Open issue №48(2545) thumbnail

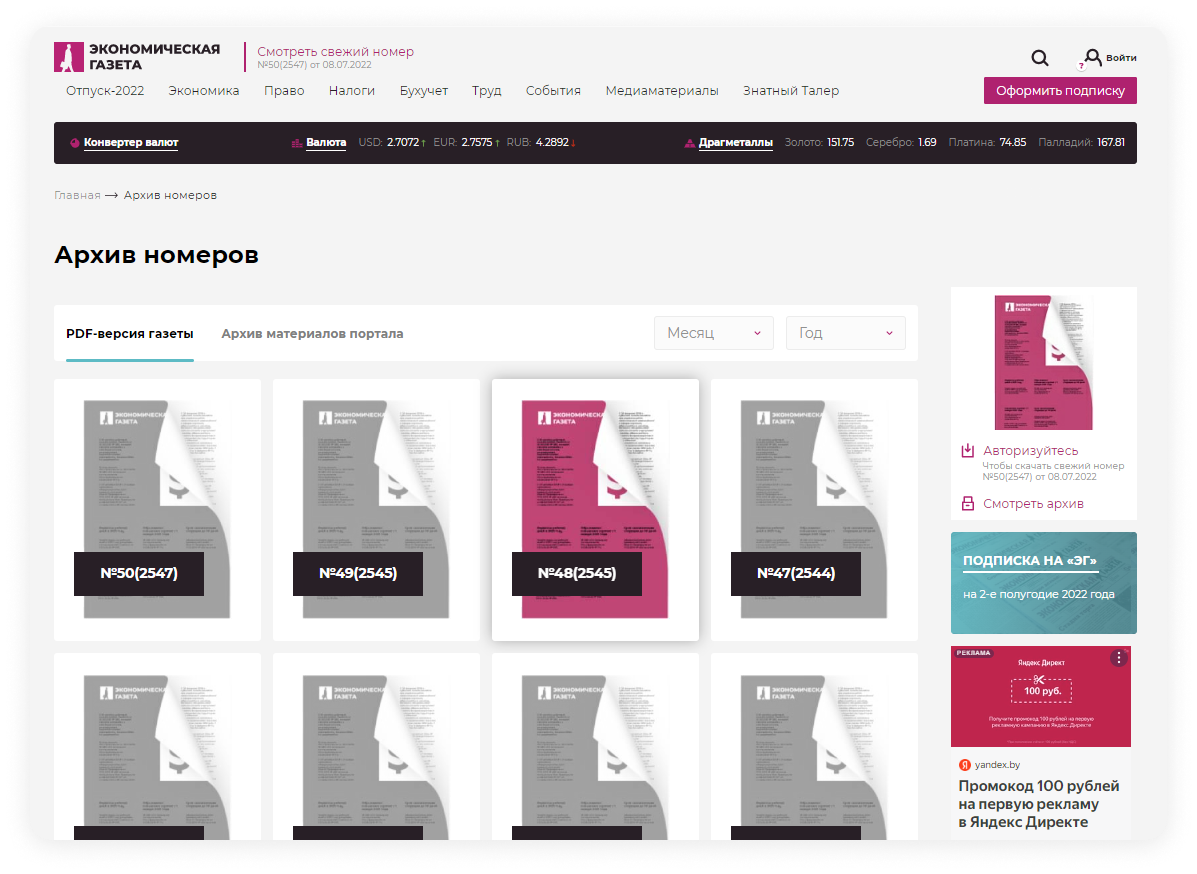point(595,509)
